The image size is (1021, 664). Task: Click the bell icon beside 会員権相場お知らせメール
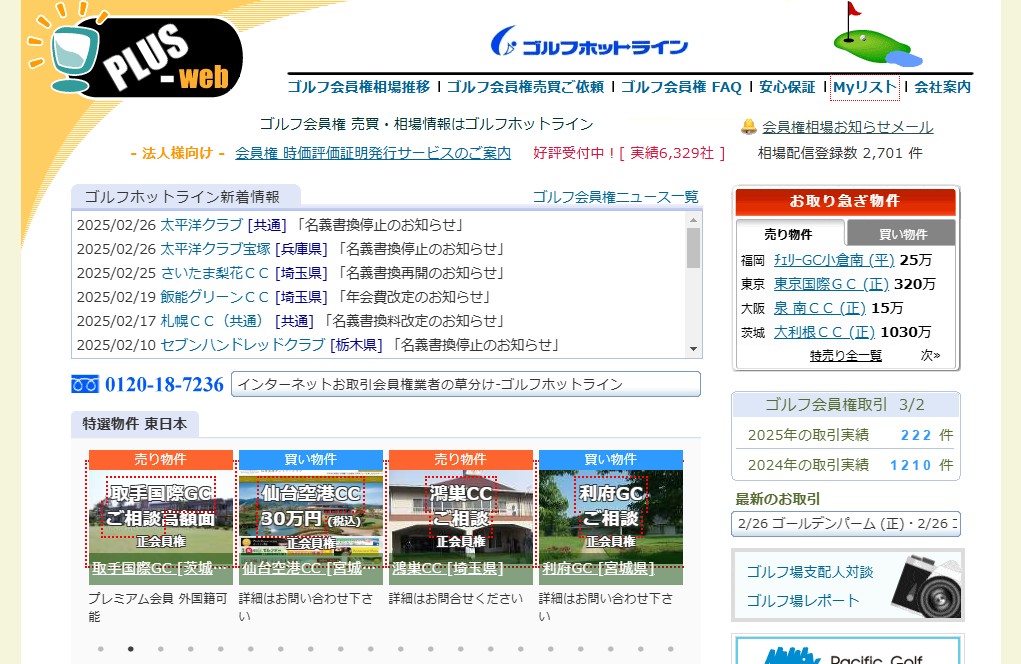(x=748, y=127)
